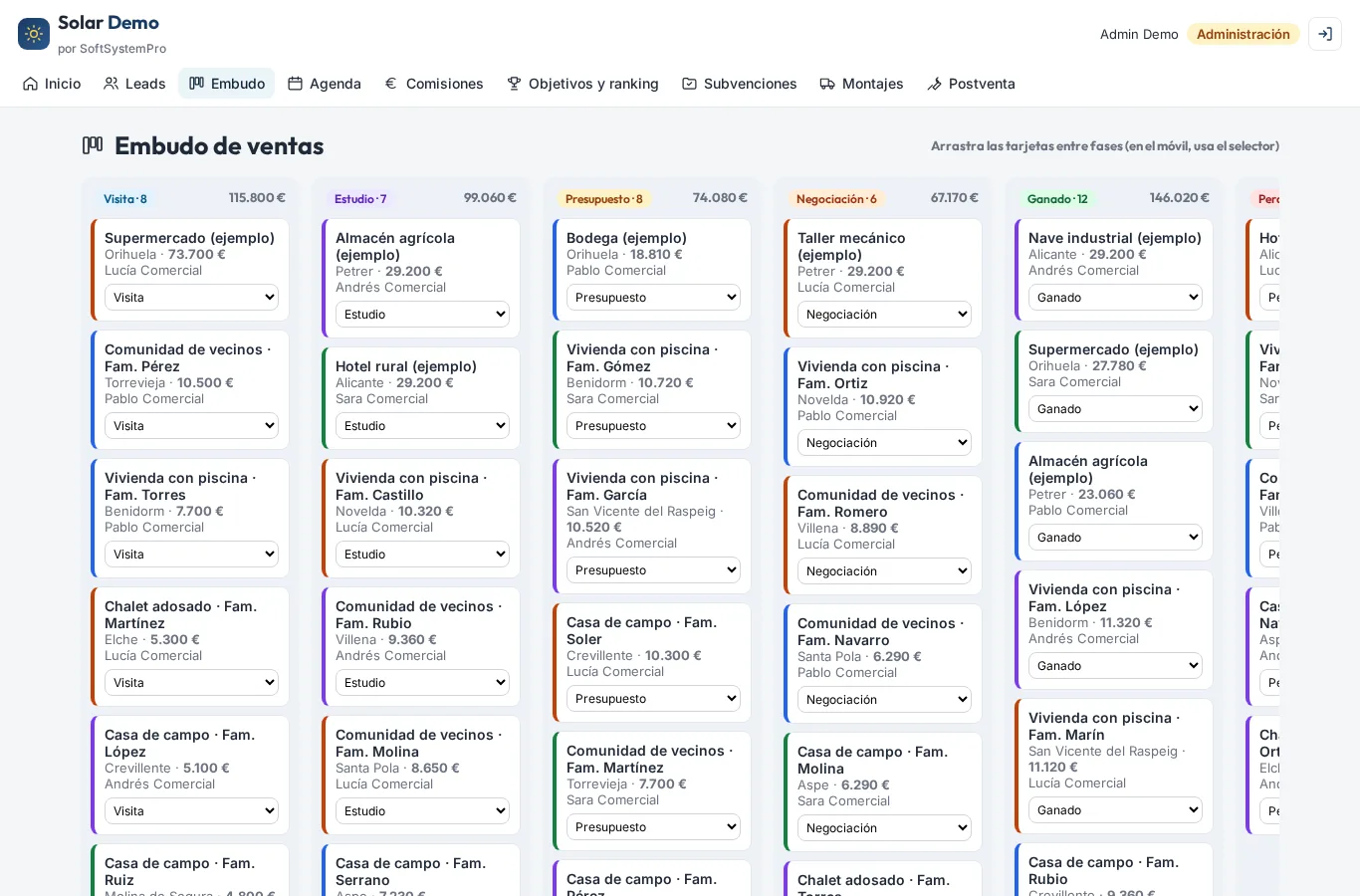Click the por SoftSystemPro subtitle
The image size is (1360, 896).
(x=112, y=49)
